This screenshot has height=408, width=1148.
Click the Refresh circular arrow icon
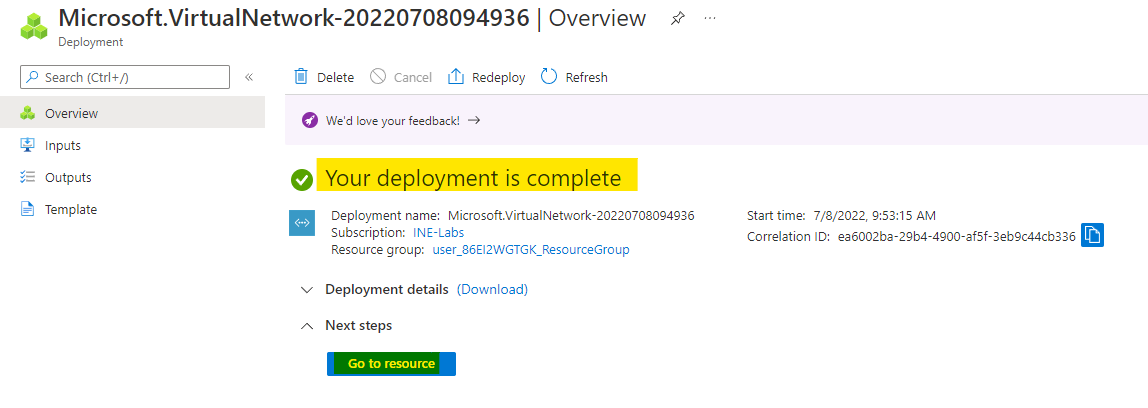[549, 77]
